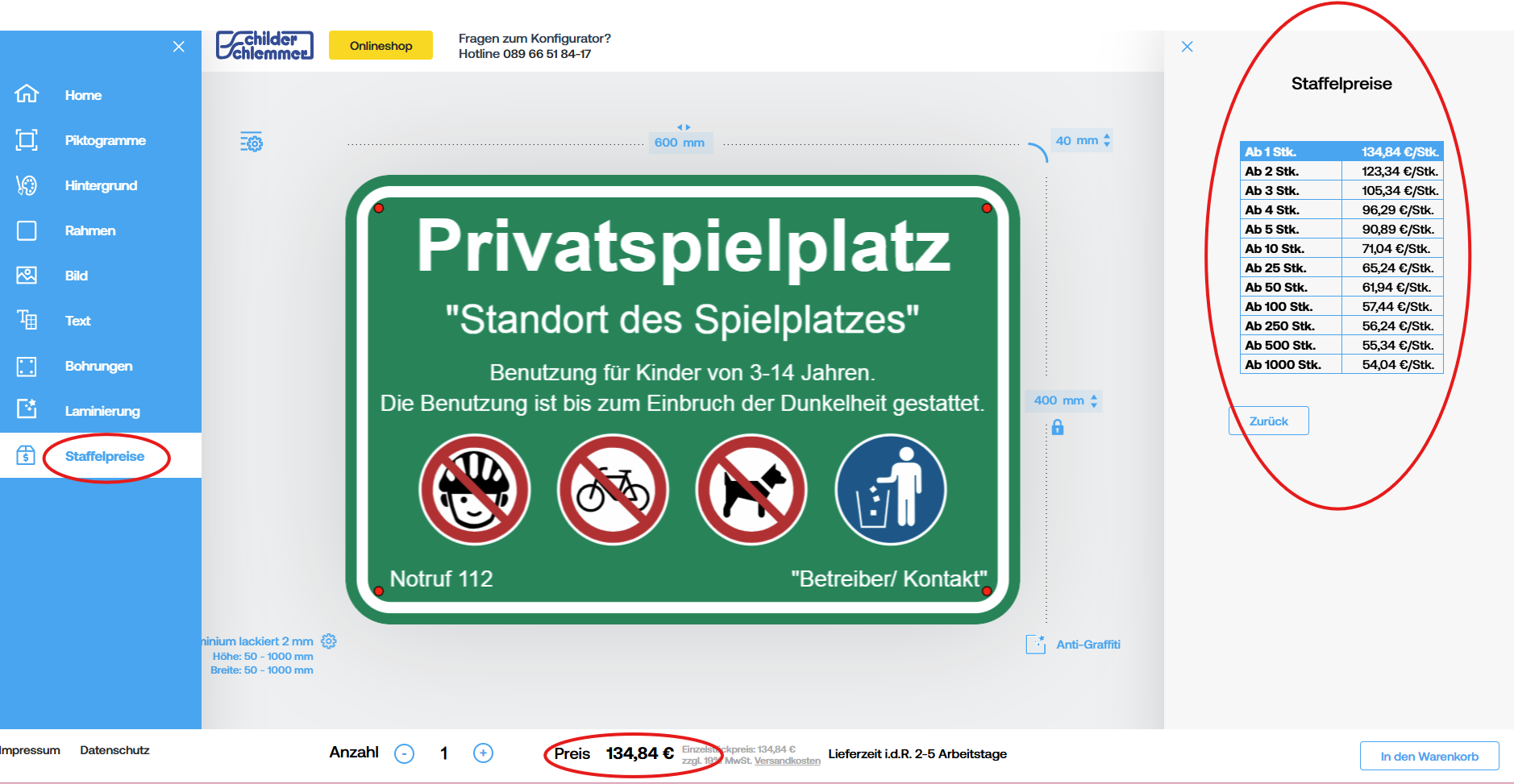Click the width arrows above 600 mm
Screen dimensions: 1514x784
point(684,127)
